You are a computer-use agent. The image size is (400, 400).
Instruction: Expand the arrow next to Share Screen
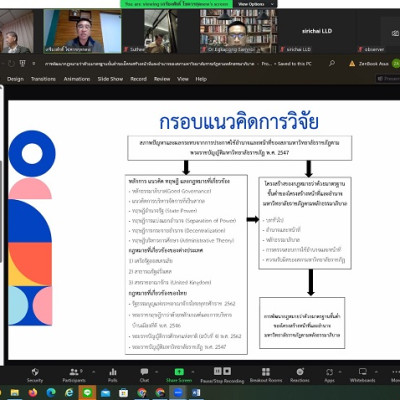click(193, 372)
